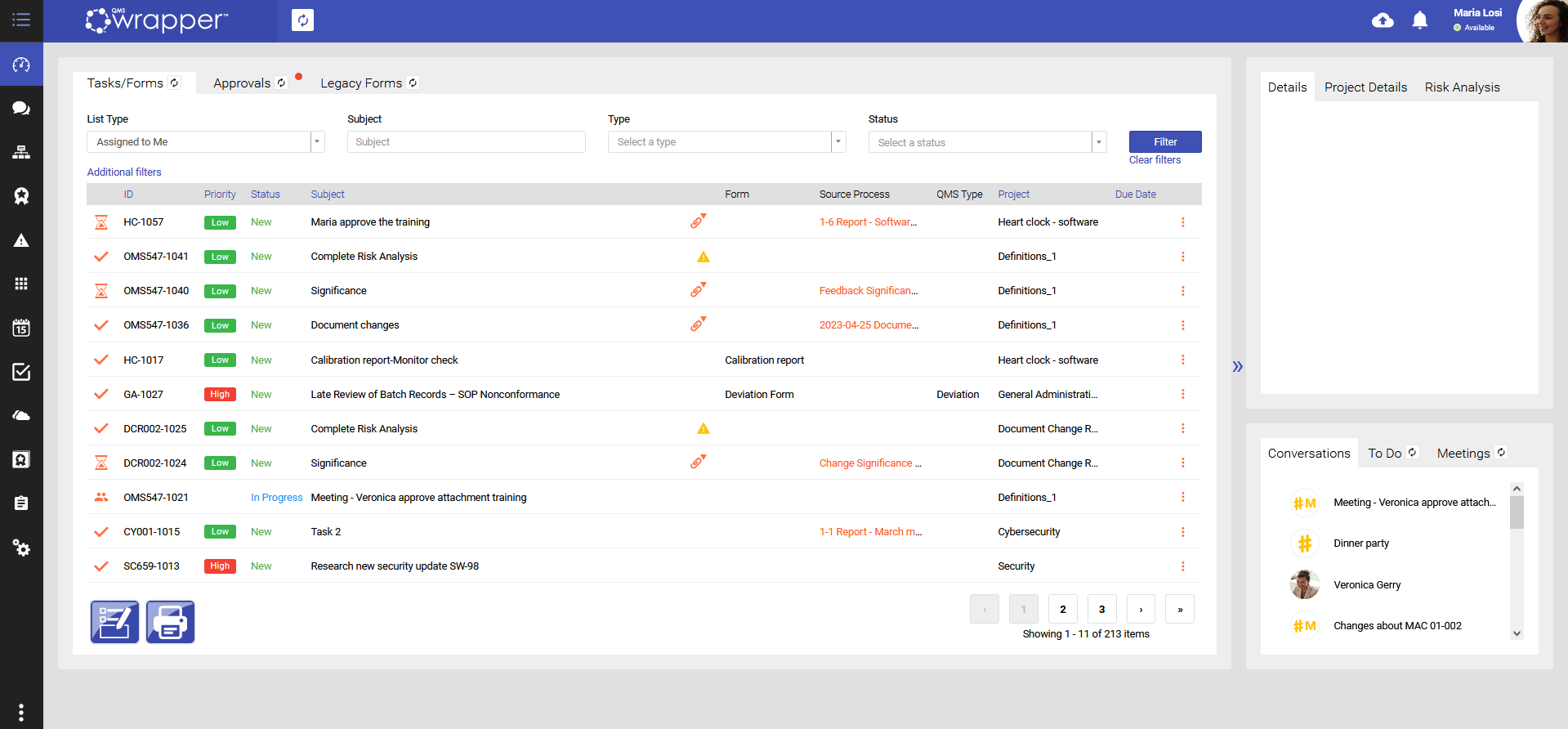The width and height of the screenshot is (1568, 729).
Task: Open source process 1-6 Report - Softwar...
Action: click(868, 222)
